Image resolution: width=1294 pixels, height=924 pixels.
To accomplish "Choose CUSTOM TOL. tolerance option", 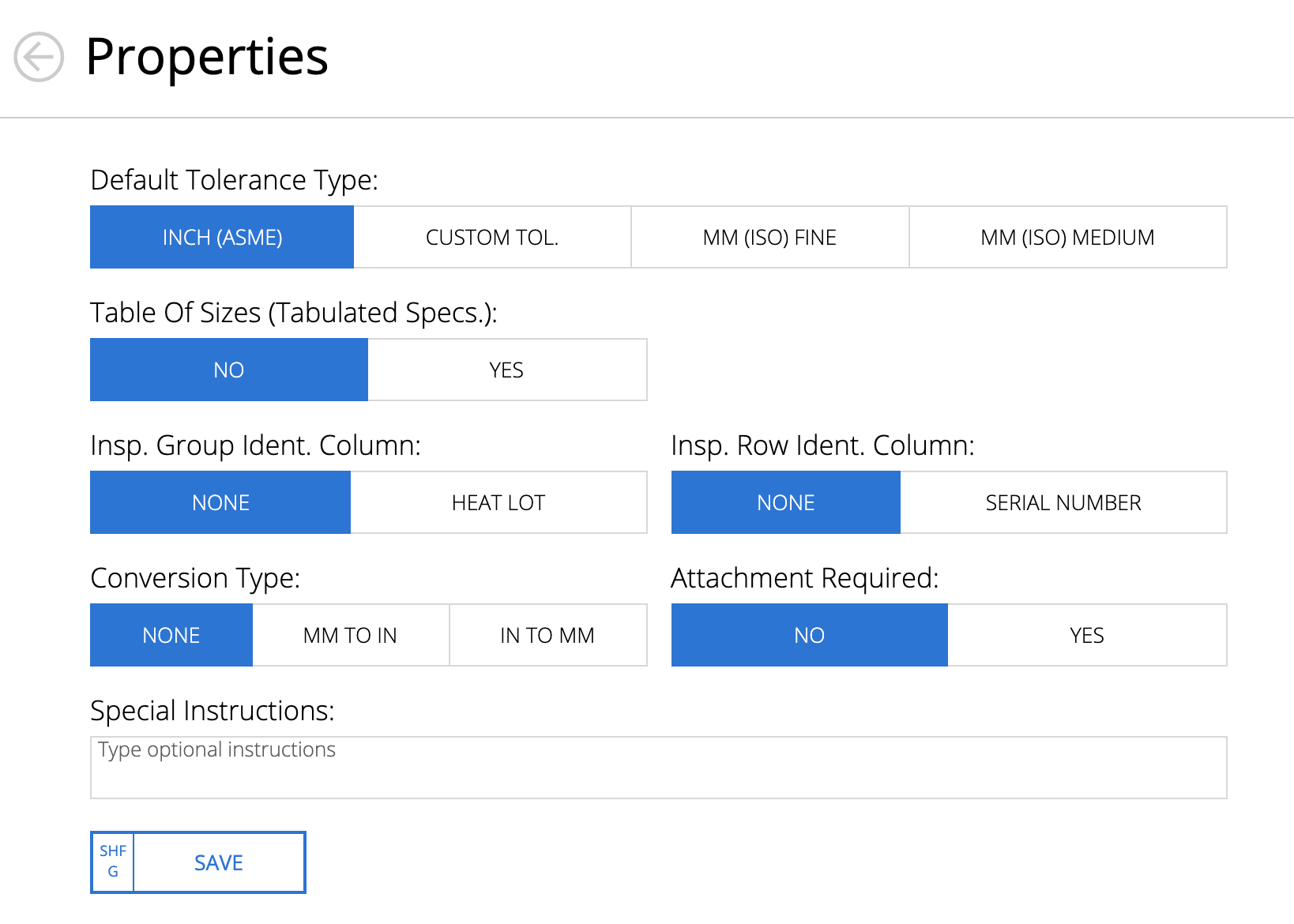I will click(x=492, y=237).
